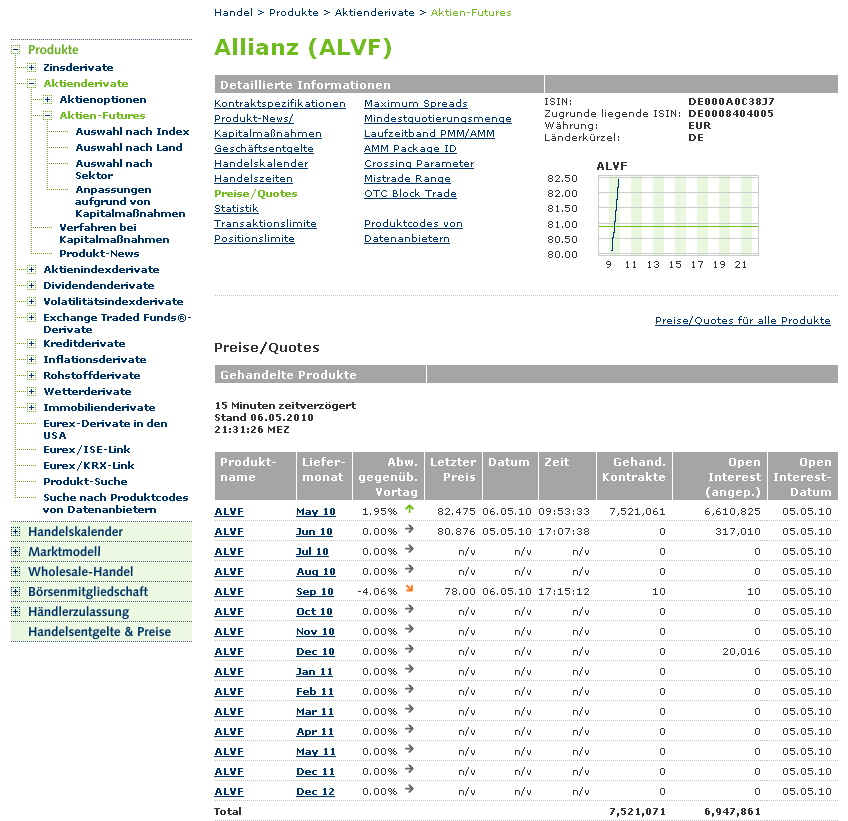Image resolution: width=848 pixels, height=821 pixels.
Task: Open the Kontraktspezifikationen link
Action: [280, 104]
